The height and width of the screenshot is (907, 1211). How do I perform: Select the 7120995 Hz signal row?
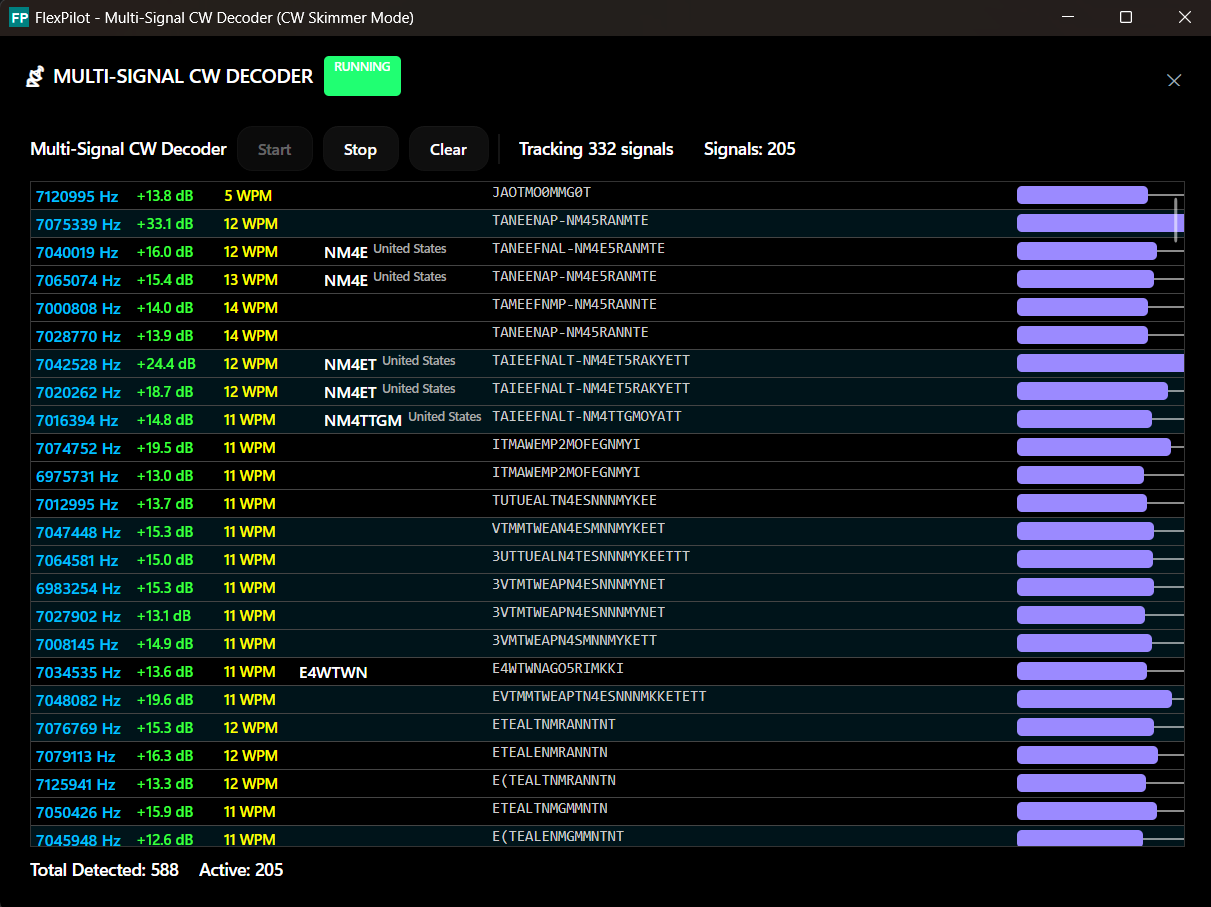[77, 196]
